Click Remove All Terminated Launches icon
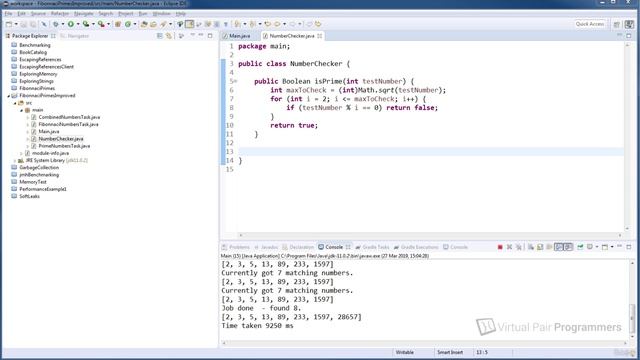Screen dimensions: 640x360 pos(519,247)
